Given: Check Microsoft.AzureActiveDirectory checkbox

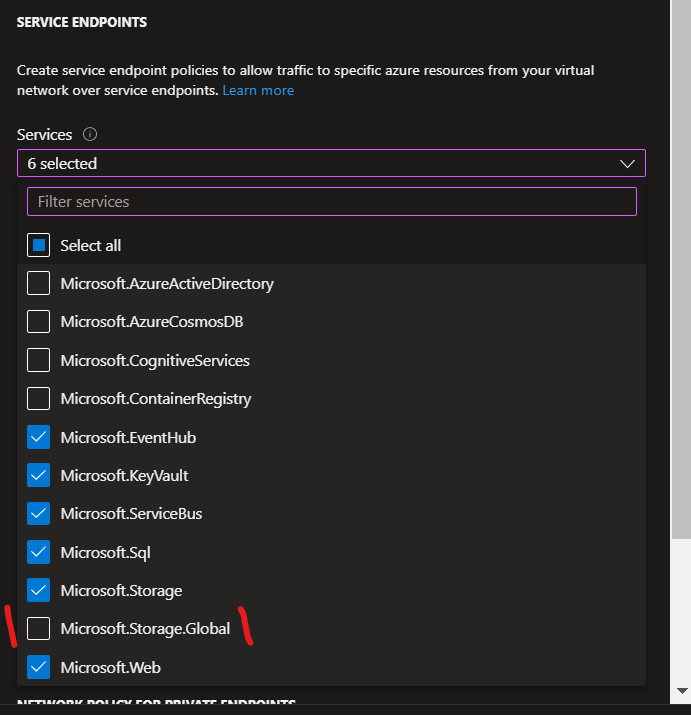Looking at the screenshot, I should click(x=38, y=283).
